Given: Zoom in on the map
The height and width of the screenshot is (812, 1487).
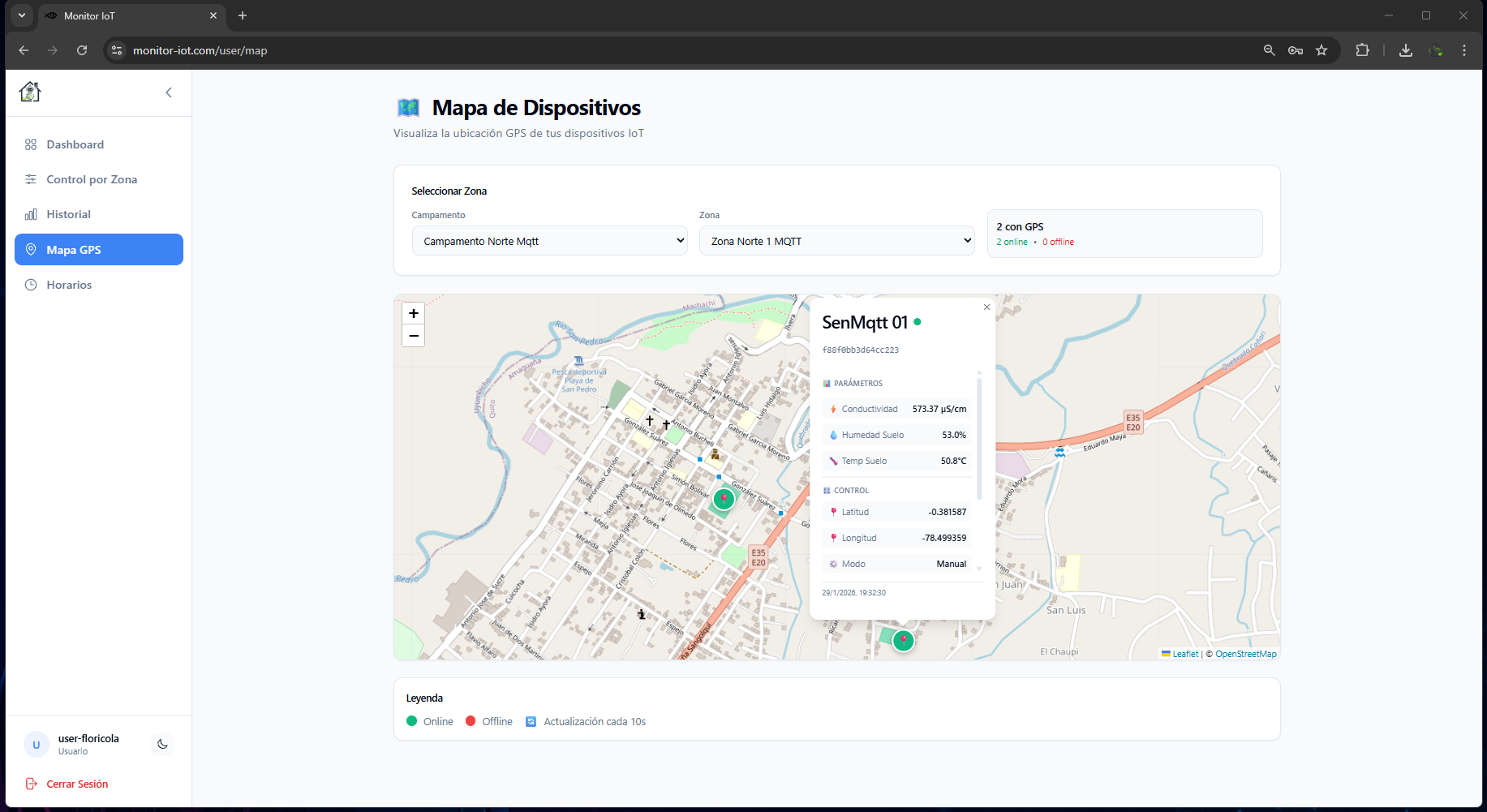Looking at the screenshot, I should pyautogui.click(x=414, y=314).
